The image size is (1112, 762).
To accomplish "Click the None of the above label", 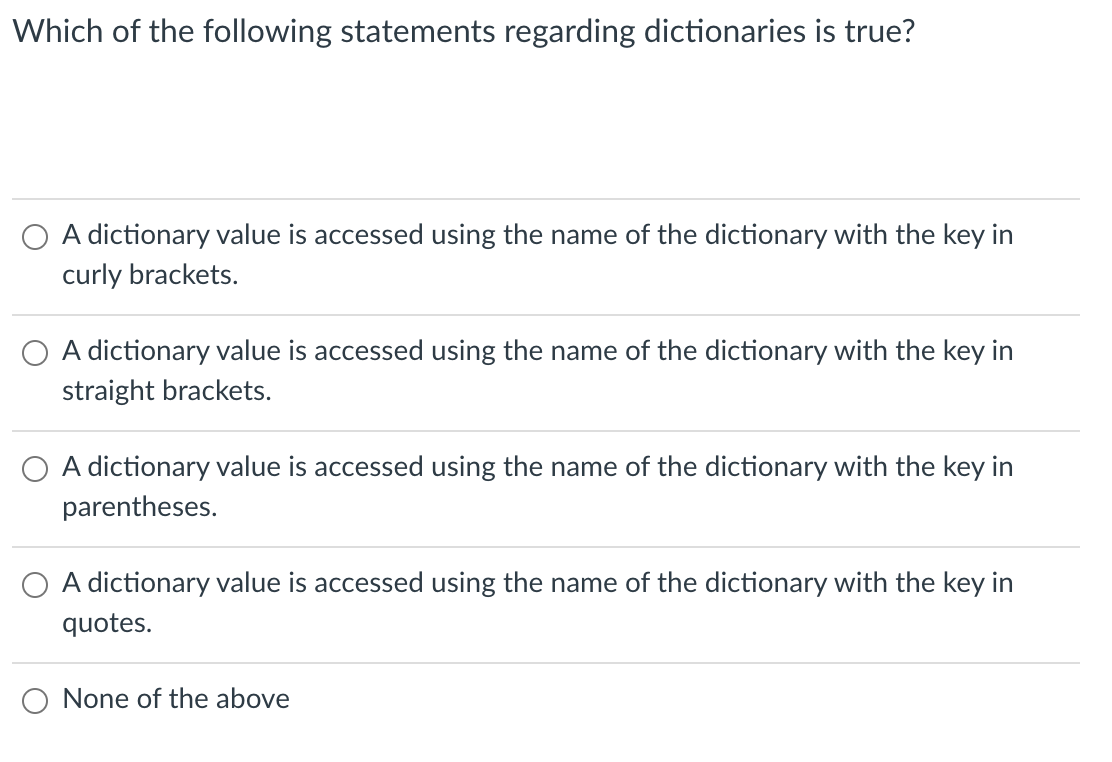I will point(176,699).
